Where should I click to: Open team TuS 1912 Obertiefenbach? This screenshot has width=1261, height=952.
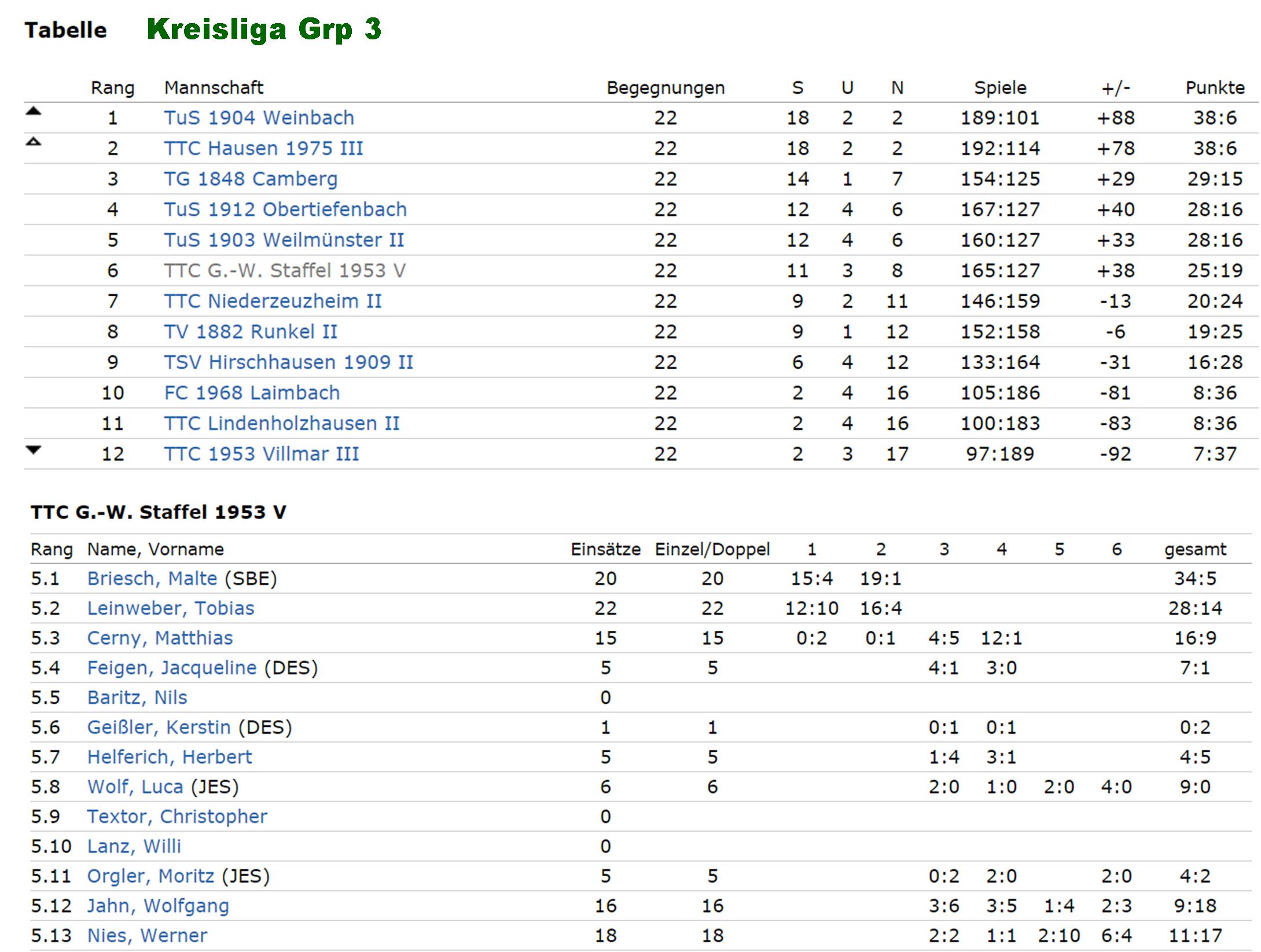[285, 209]
